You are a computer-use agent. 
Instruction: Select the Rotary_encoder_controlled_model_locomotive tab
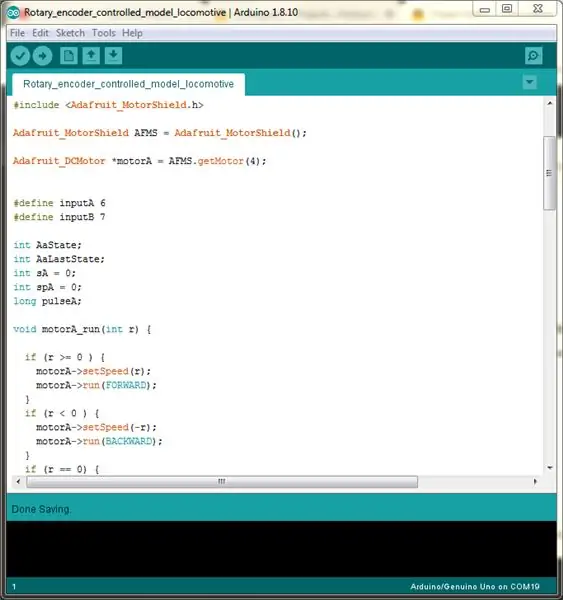click(128, 84)
